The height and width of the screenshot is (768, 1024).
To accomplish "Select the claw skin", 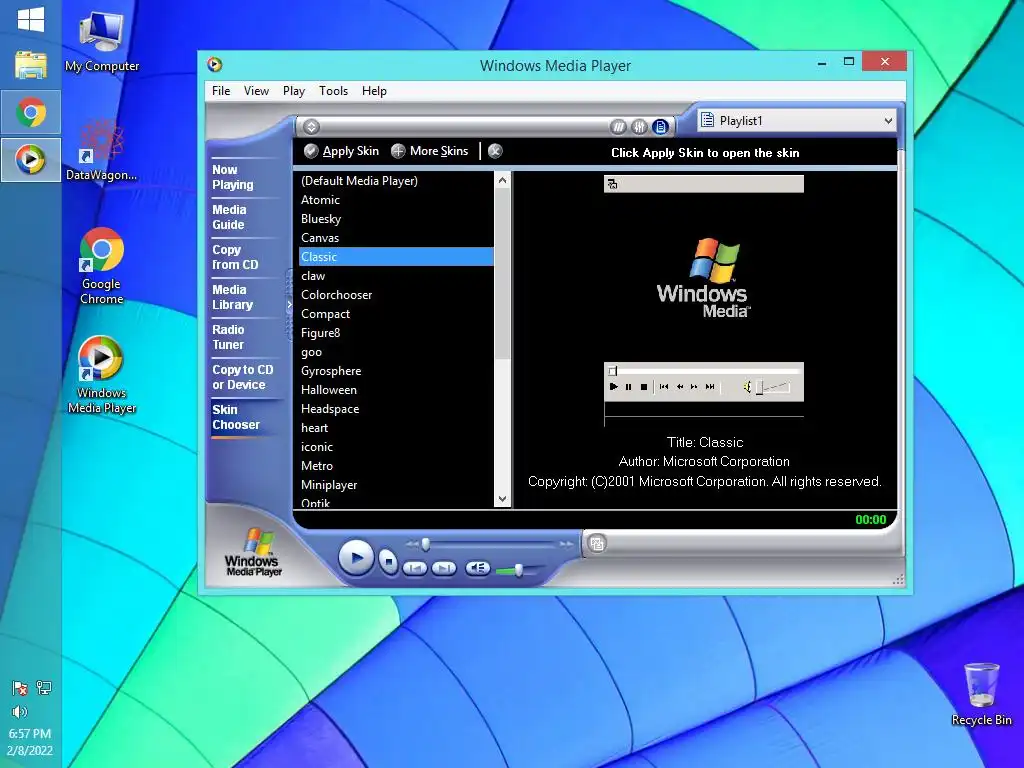I will [x=396, y=276].
